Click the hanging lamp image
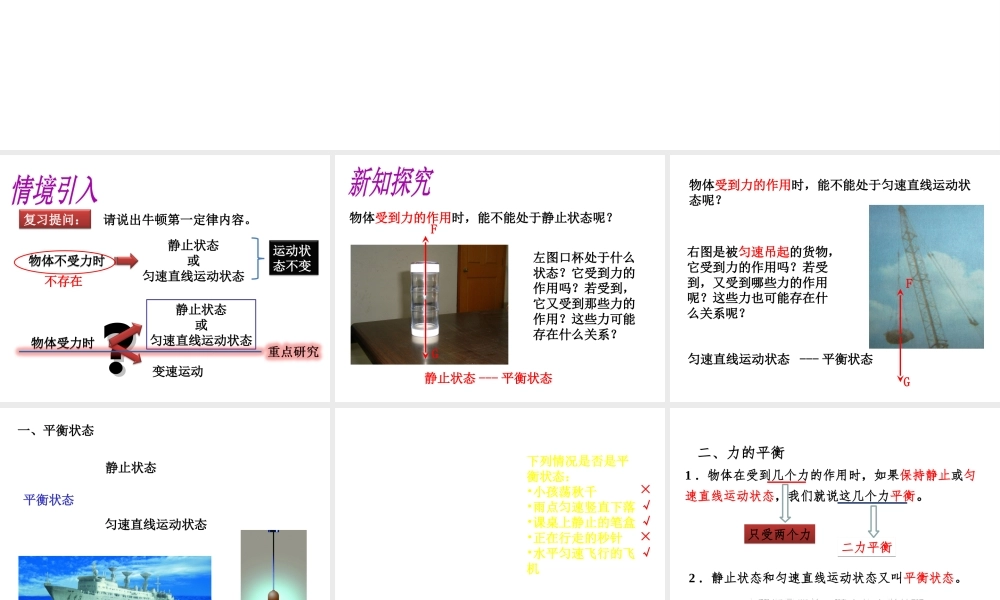The height and width of the screenshot is (600, 1000). pos(274,565)
